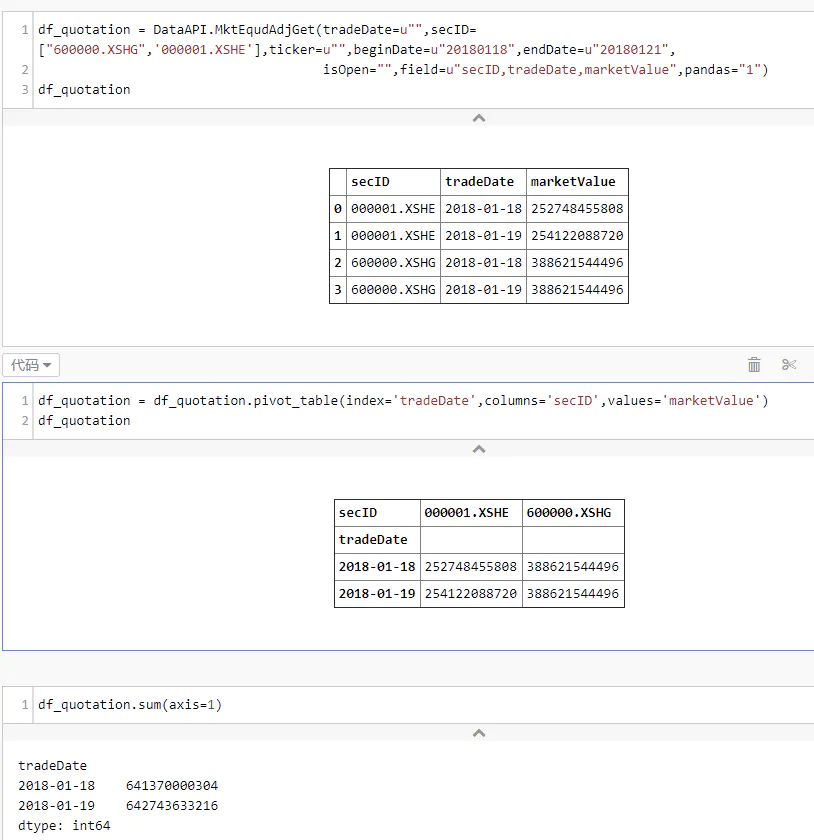Click cell 254122088720 in row 1
Viewport: 814px width, 840px height.
(x=577, y=236)
